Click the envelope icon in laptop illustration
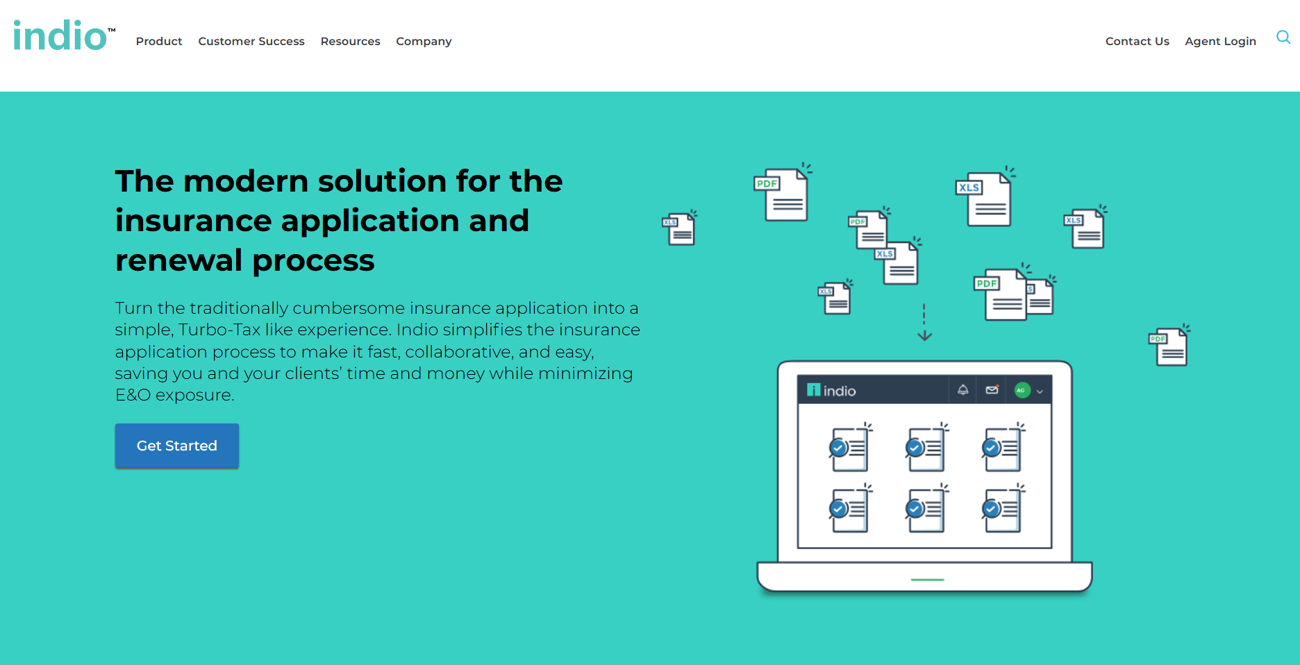1300x665 pixels. tap(992, 390)
